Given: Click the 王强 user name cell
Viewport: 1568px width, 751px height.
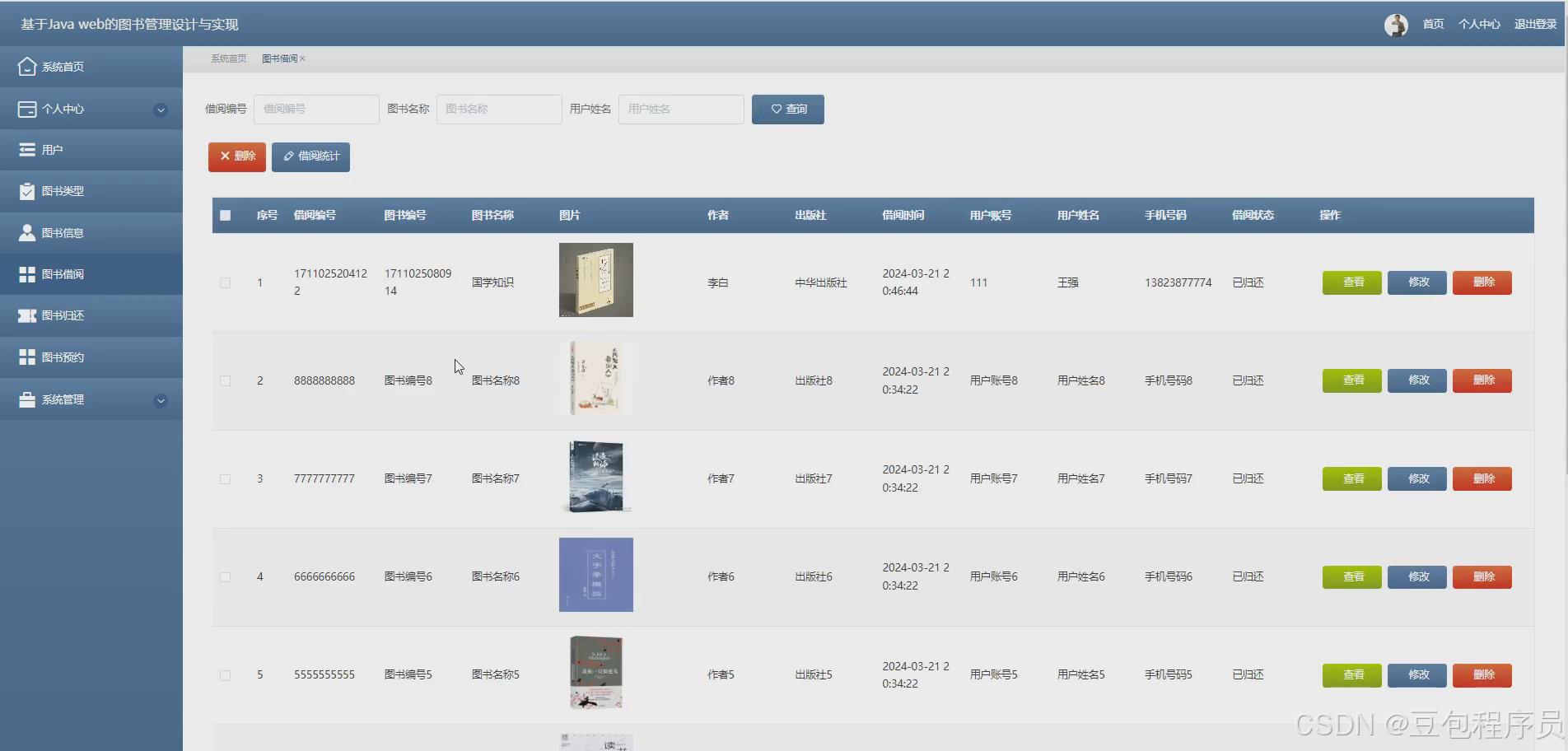Looking at the screenshot, I should 1068,282.
